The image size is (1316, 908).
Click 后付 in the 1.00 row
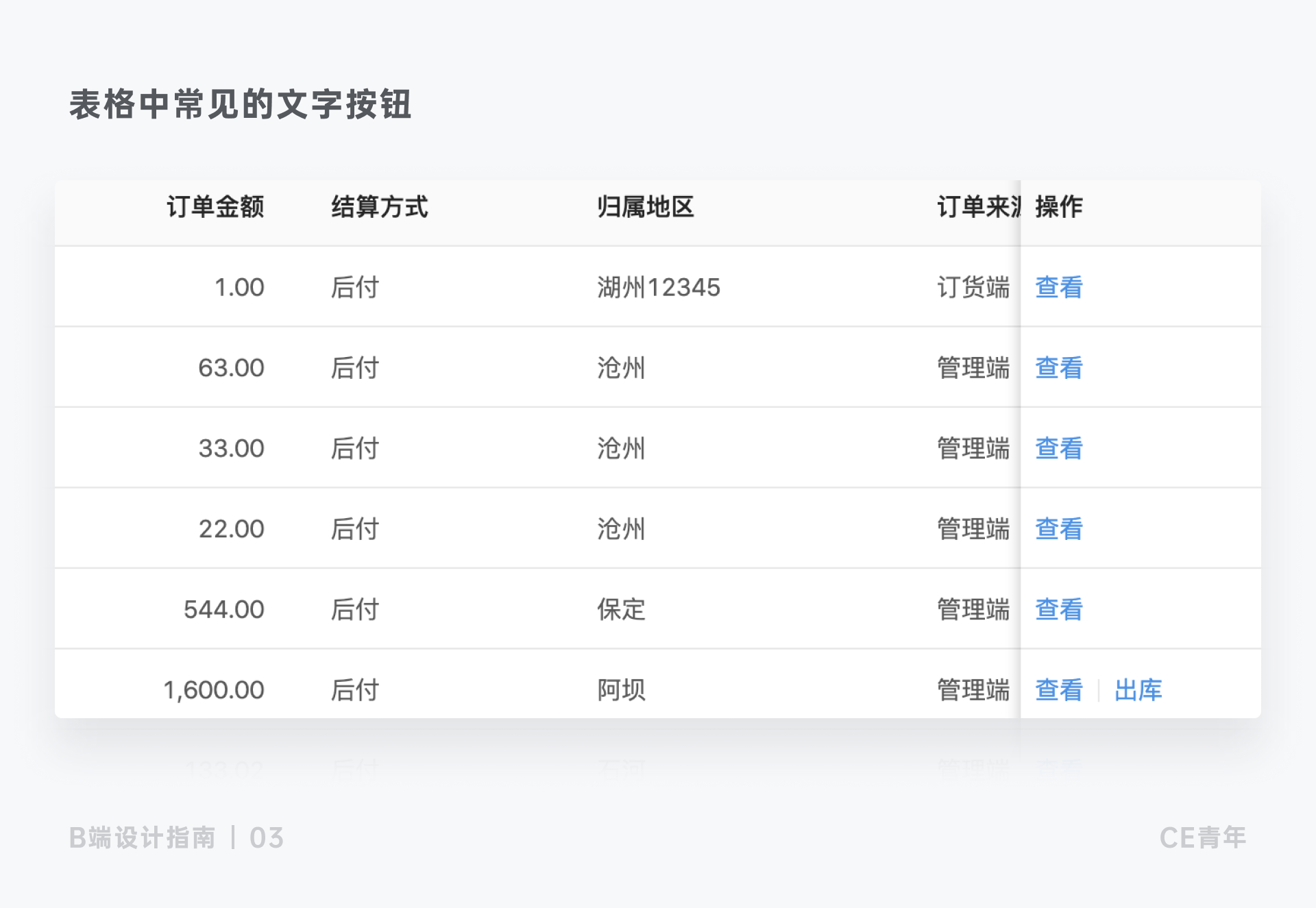pyautogui.click(x=354, y=287)
